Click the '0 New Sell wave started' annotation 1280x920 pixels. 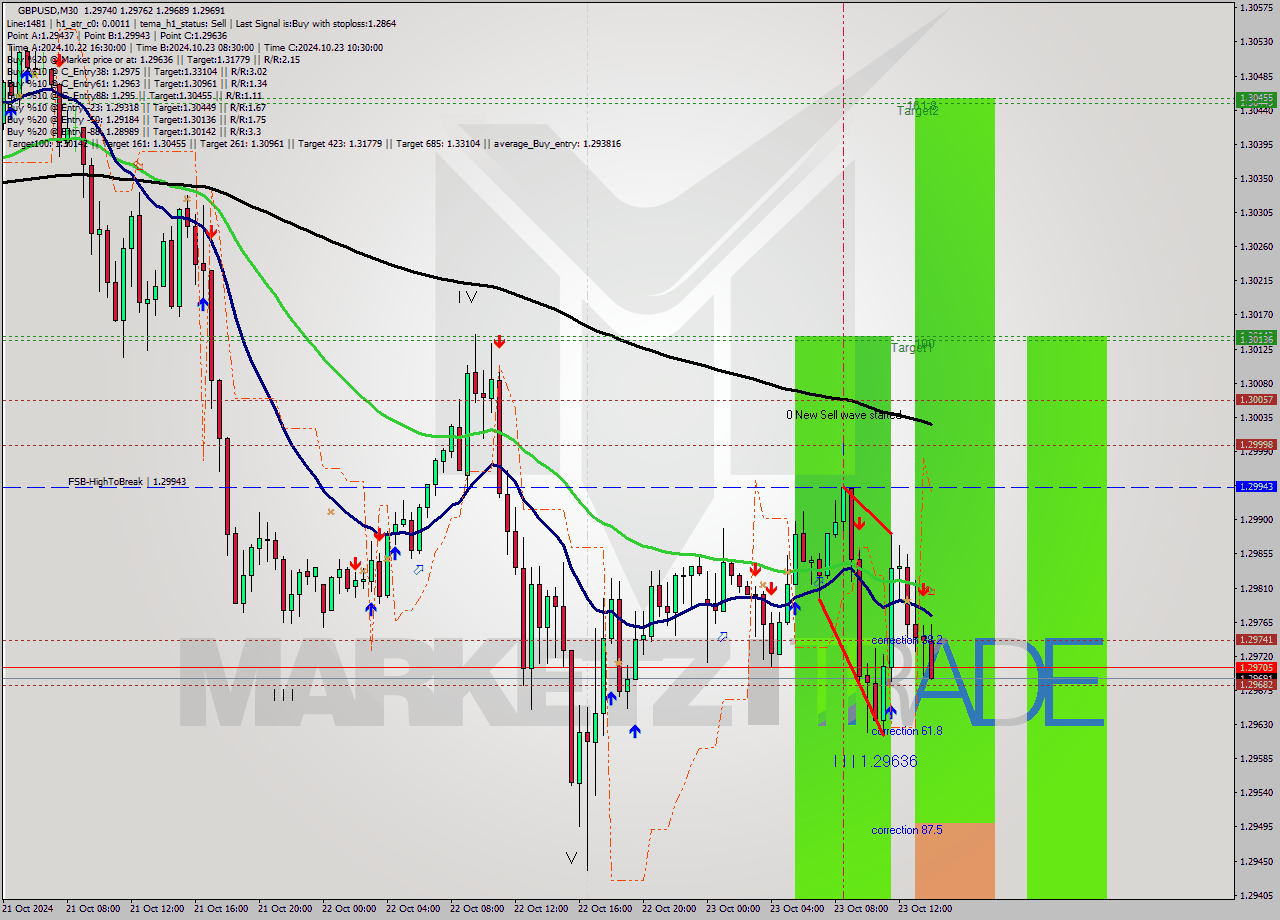tap(843, 414)
